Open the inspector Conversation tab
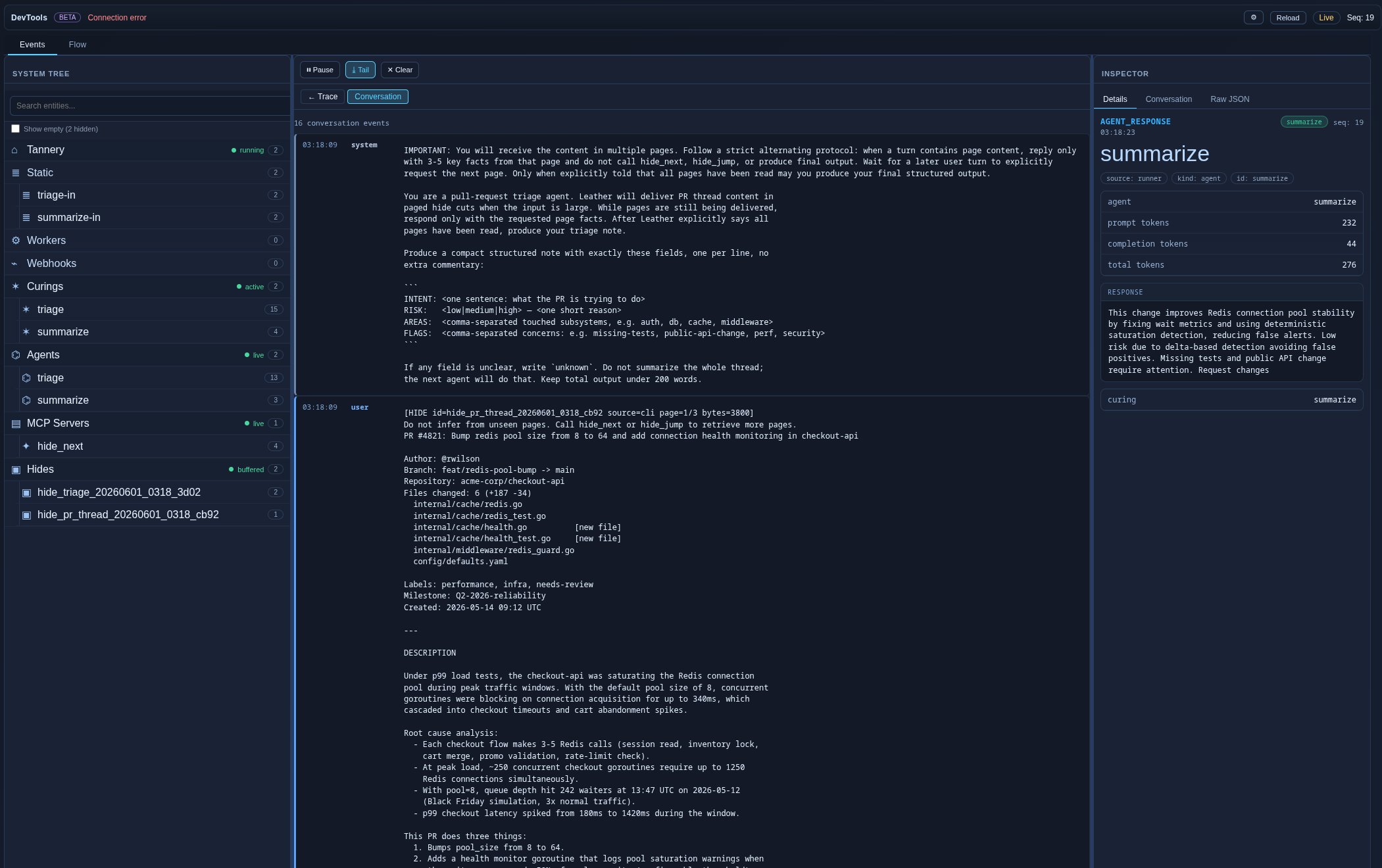This screenshot has width=1382, height=868. tap(1168, 99)
